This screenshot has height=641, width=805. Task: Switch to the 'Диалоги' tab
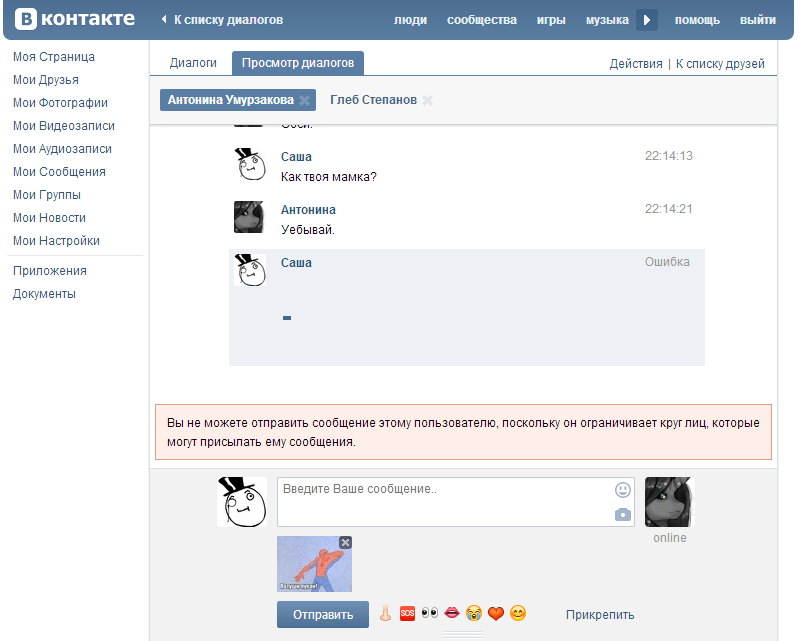(x=193, y=63)
